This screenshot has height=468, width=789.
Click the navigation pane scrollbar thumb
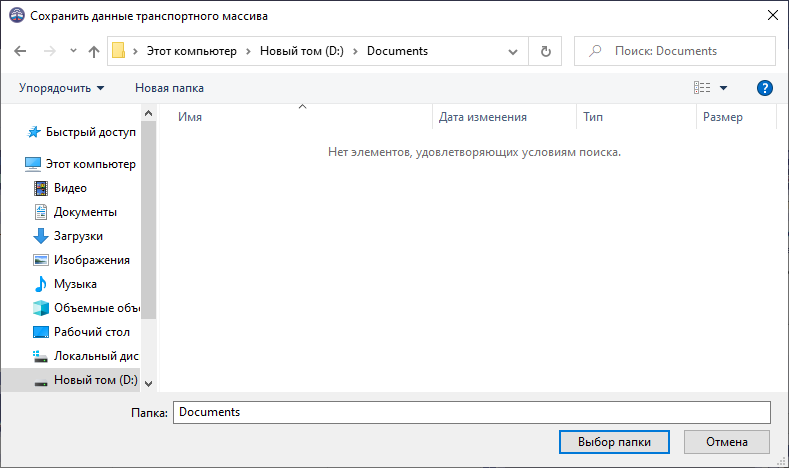[x=148, y=220]
